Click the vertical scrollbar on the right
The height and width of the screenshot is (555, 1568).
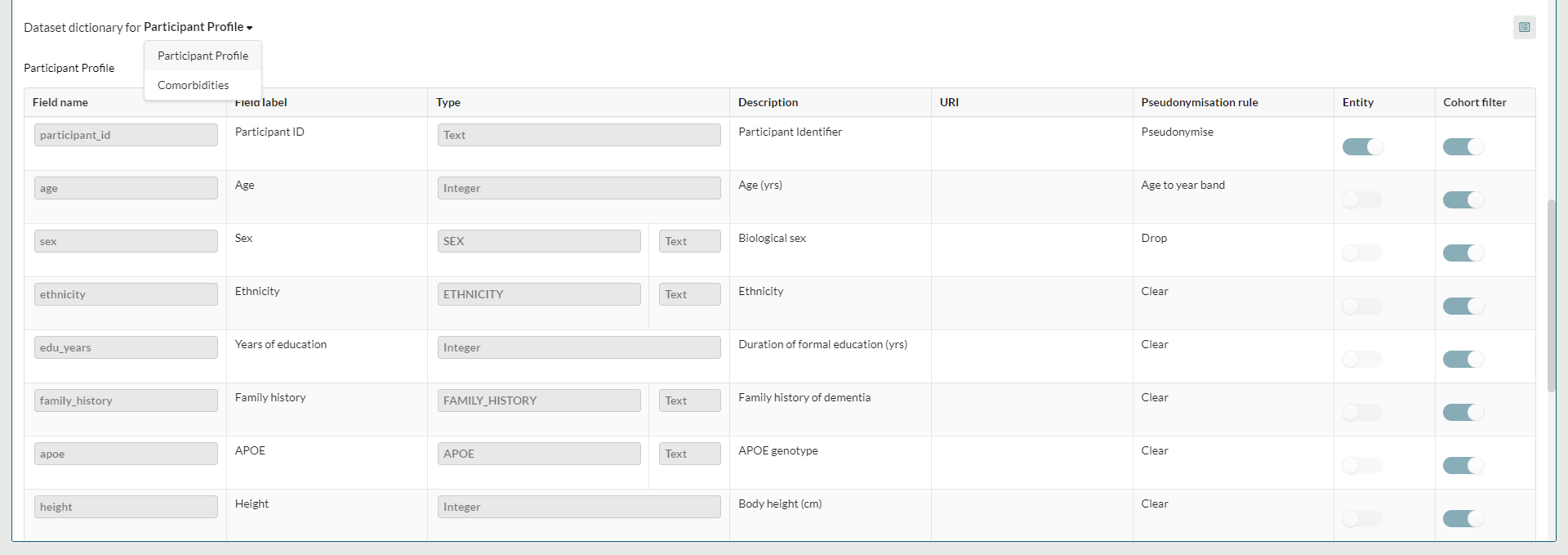[1552, 294]
